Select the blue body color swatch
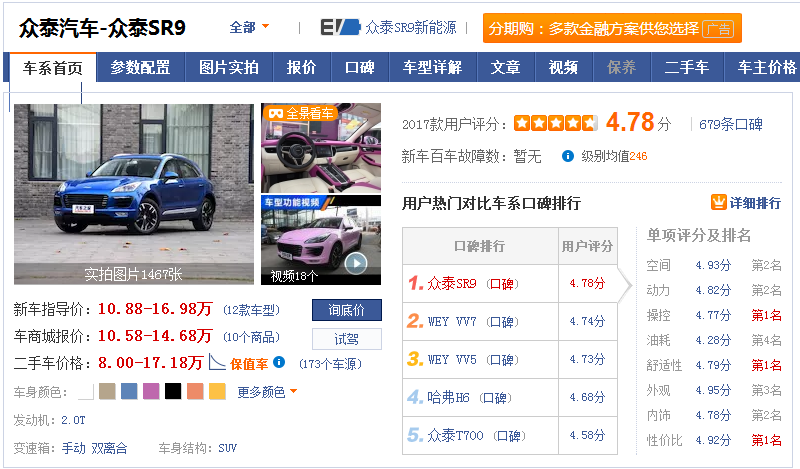 pos(129,391)
